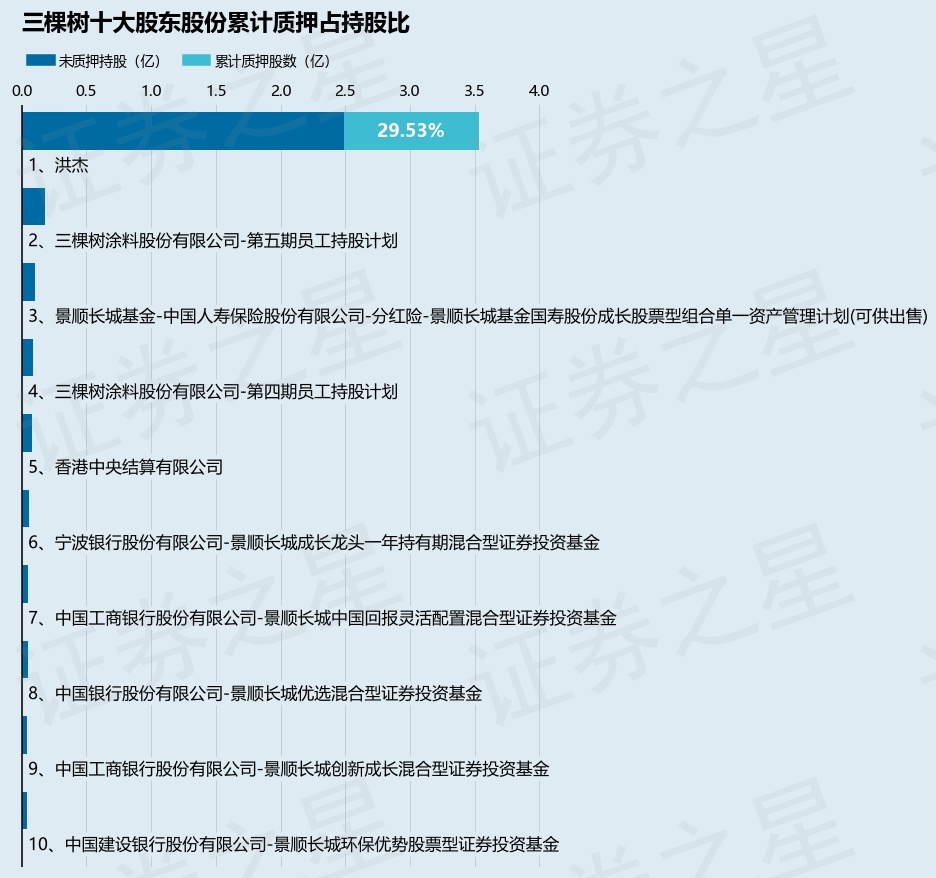Click the label 4、三棵树涂料股份有限公司-第四期员工持股计划
Image resolution: width=936 pixels, height=878 pixels.
(213, 392)
